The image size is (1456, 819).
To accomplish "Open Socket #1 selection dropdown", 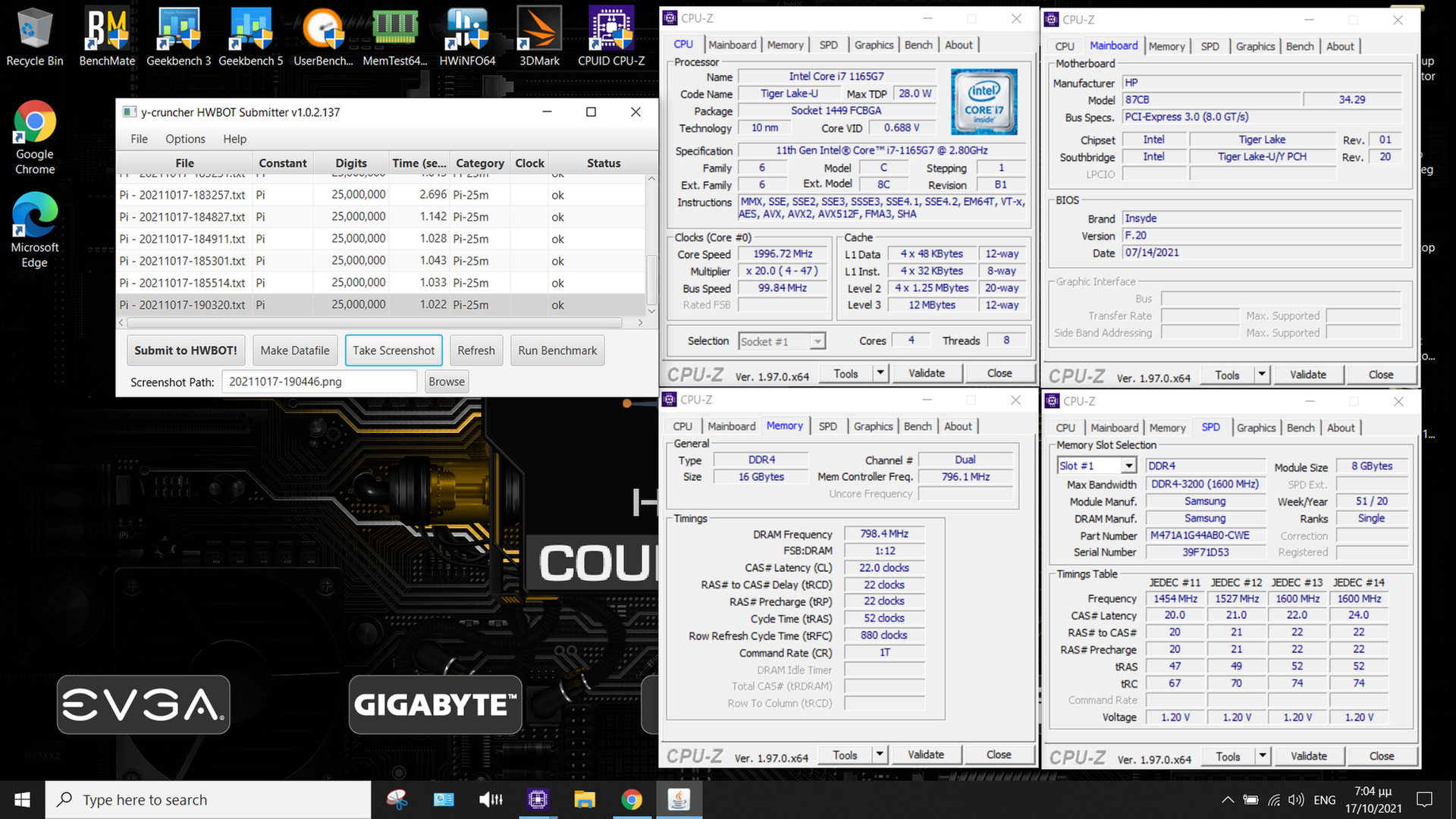I will coord(782,341).
